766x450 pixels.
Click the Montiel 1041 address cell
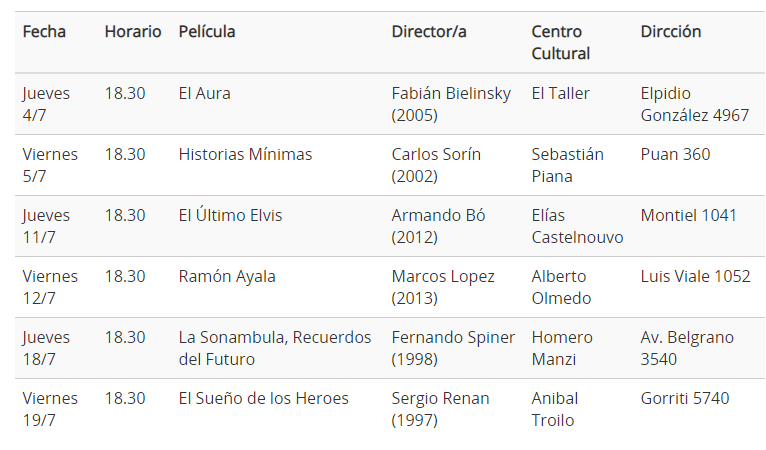[x=688, y=215]
